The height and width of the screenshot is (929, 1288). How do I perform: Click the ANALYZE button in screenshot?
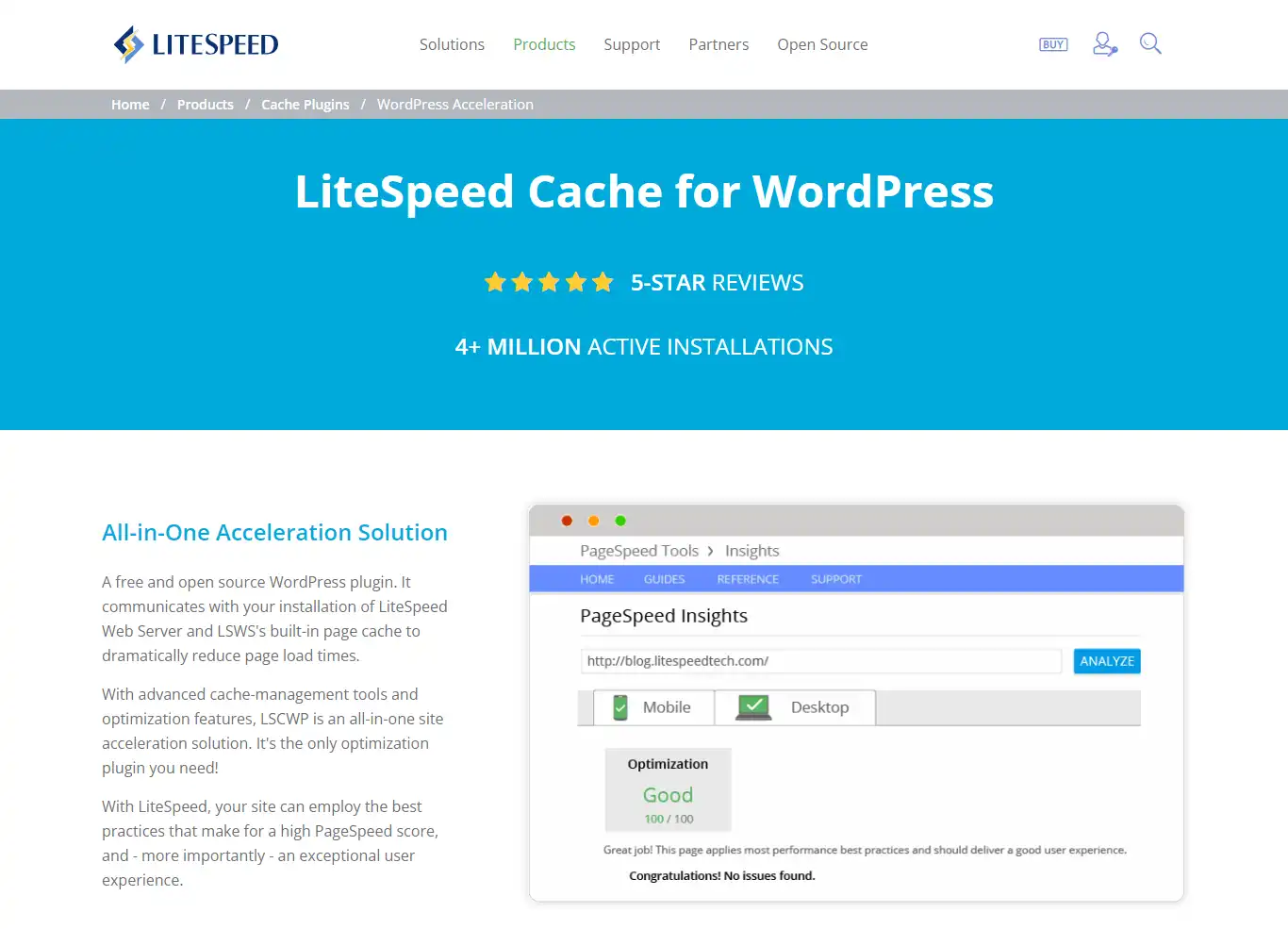(x=1107, y=661)
